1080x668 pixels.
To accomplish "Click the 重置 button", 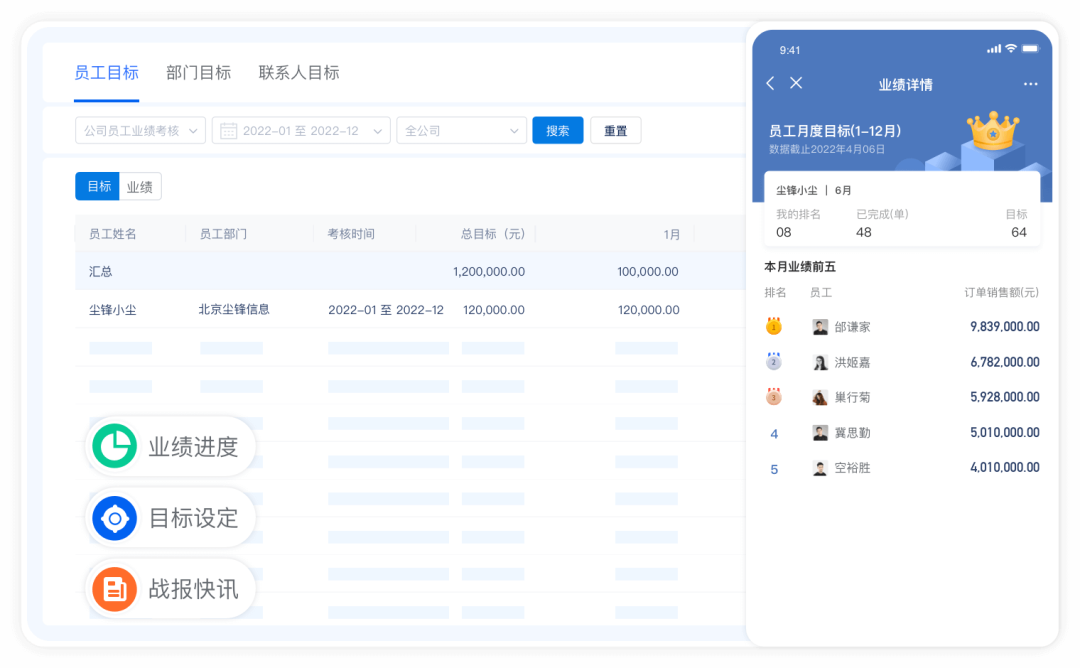I will click(616, 131).
